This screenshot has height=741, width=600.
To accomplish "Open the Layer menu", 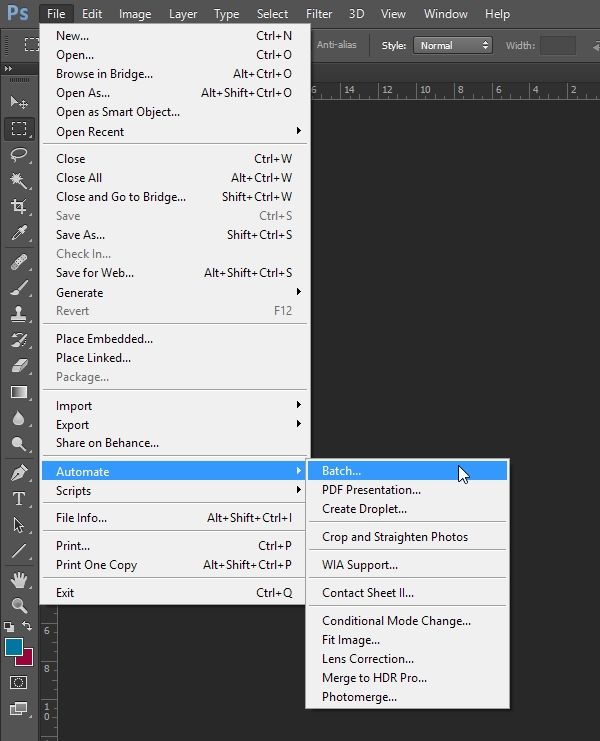I will 183,14.
